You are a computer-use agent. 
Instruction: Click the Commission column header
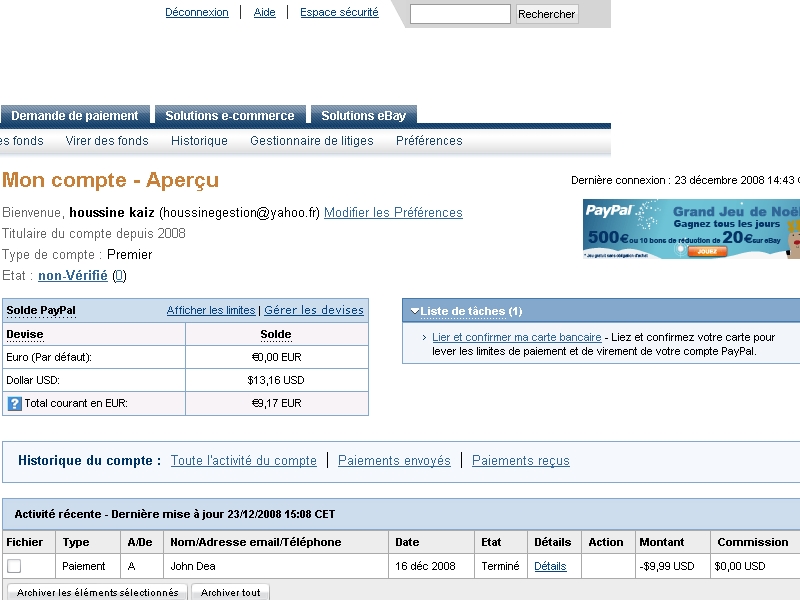(x=753, y=542)
